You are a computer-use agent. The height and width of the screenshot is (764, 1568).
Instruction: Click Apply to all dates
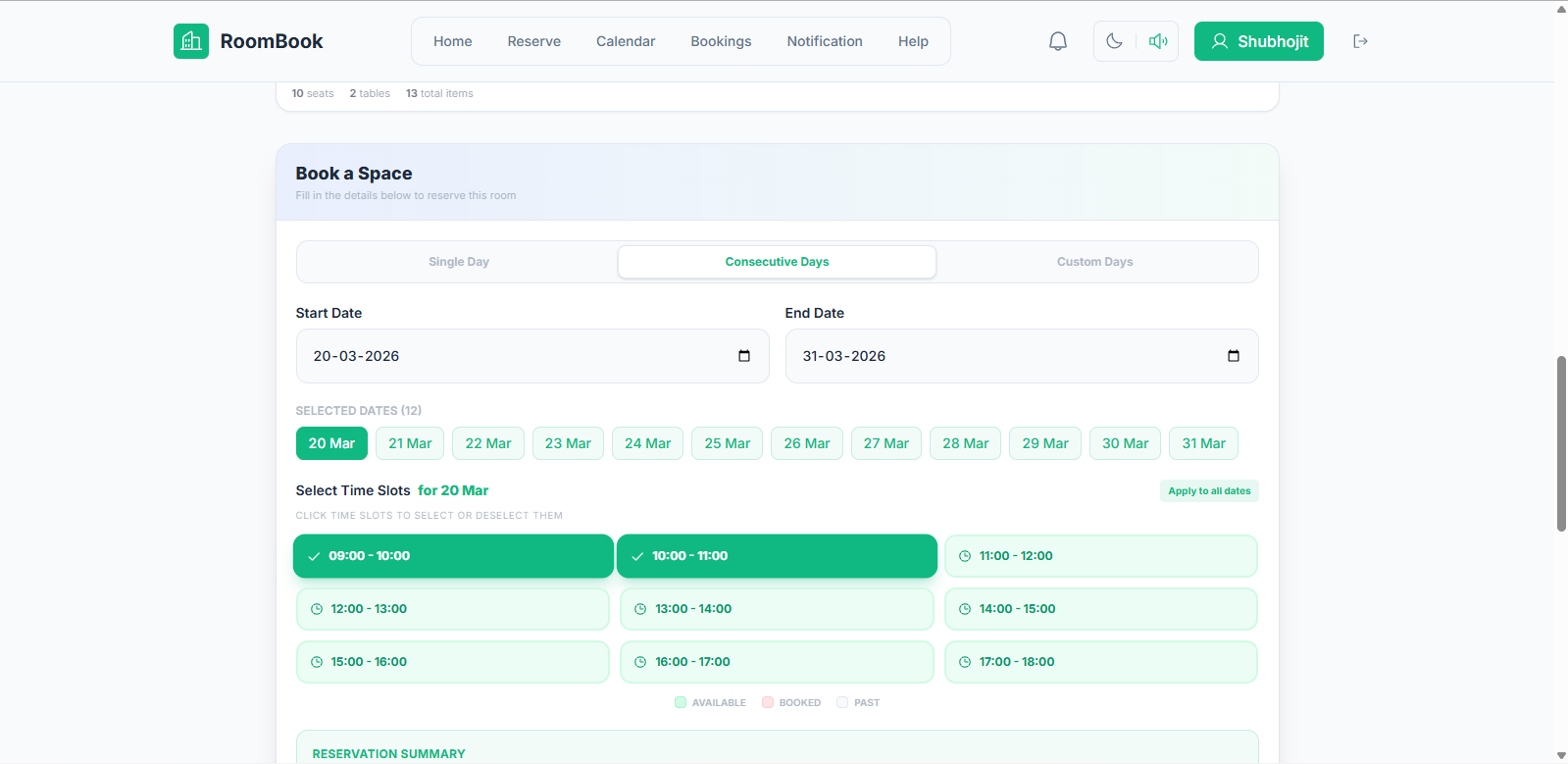(1208, 491)
